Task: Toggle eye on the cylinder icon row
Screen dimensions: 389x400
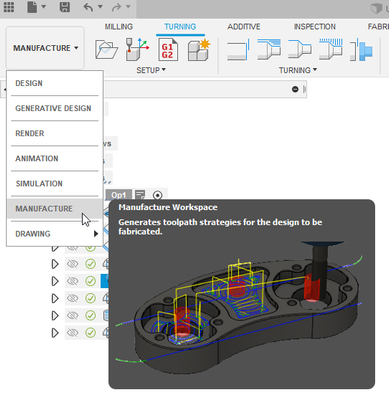Action: [x=73, y=315]
